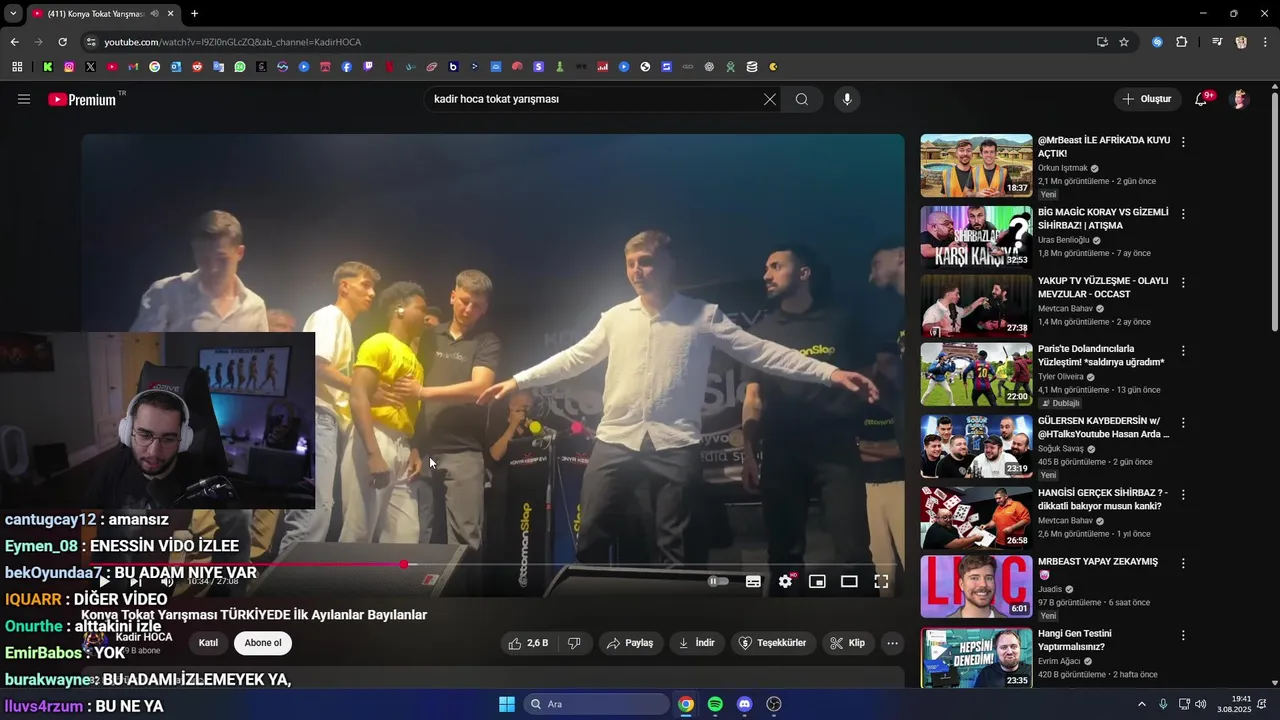
Task: Open options for the Gülersen Kaybedersin video
Action: (x=1183, y=423)
